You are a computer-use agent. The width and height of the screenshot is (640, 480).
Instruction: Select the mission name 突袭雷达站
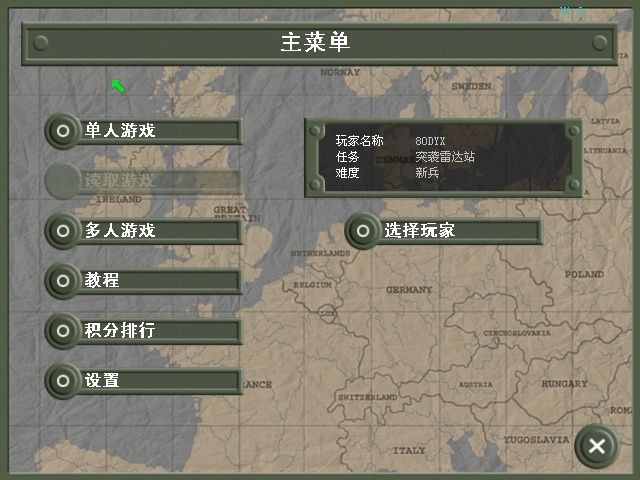(445, 157)
